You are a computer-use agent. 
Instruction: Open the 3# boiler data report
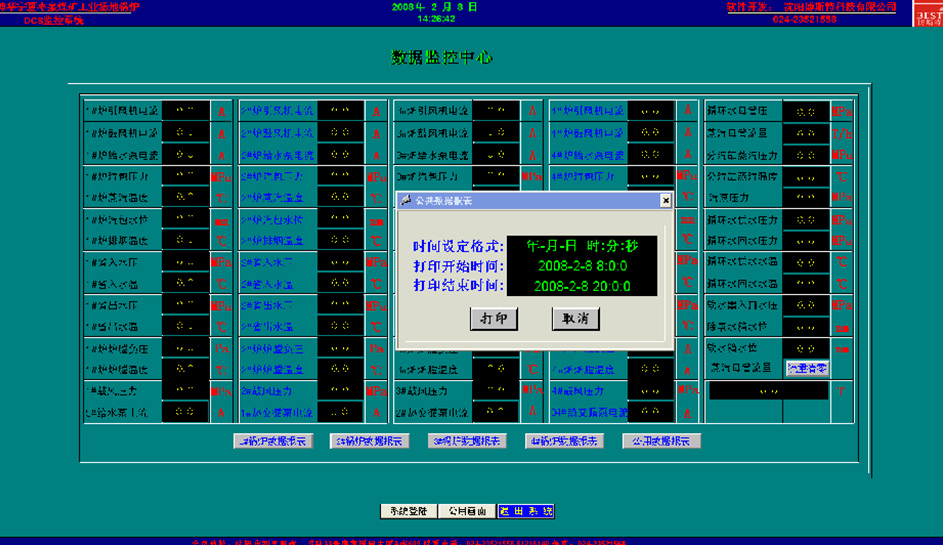[467, 441]
